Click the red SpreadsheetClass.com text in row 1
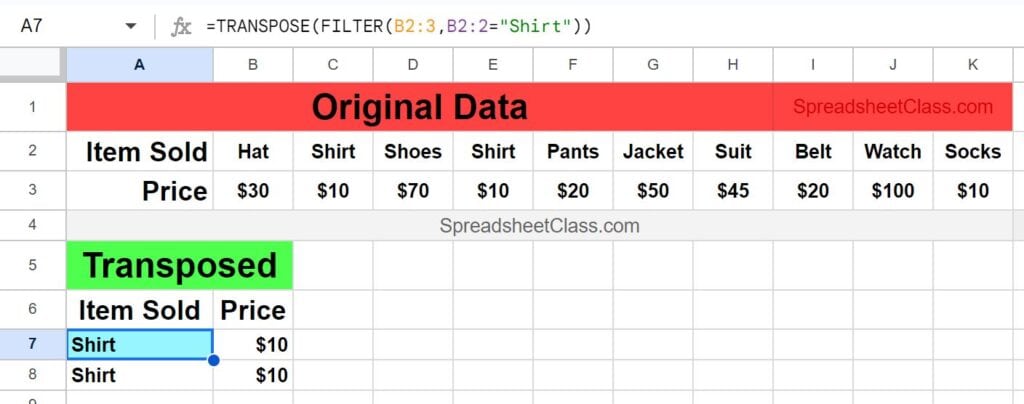The image size is (1024, 404). click(x=893, y=106)
